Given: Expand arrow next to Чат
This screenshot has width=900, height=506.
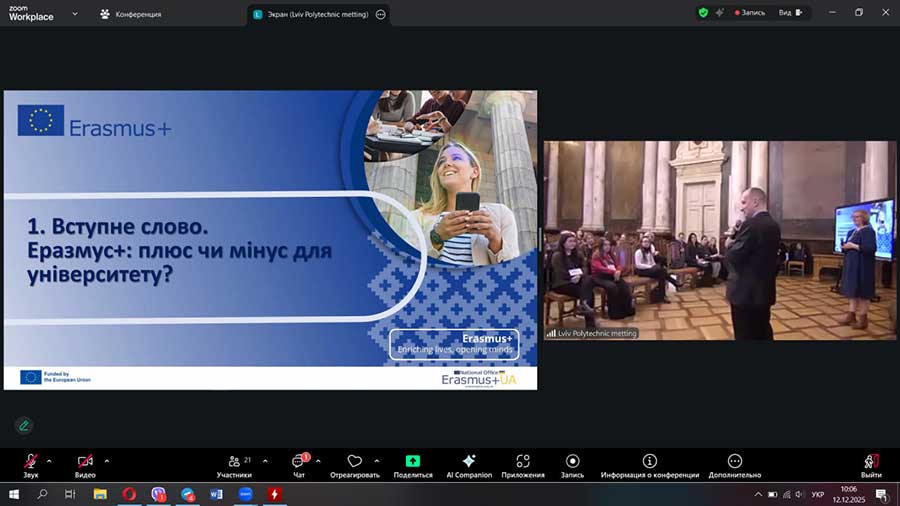Looking at the screenshot, I should (318, 461).
